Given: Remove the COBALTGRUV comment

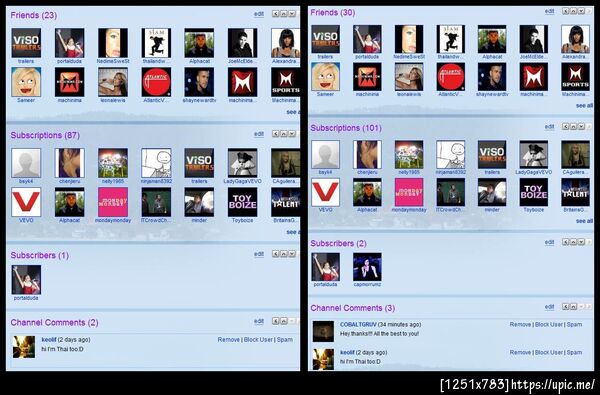Looking at the screenshot, I should (x=520, y=324).
